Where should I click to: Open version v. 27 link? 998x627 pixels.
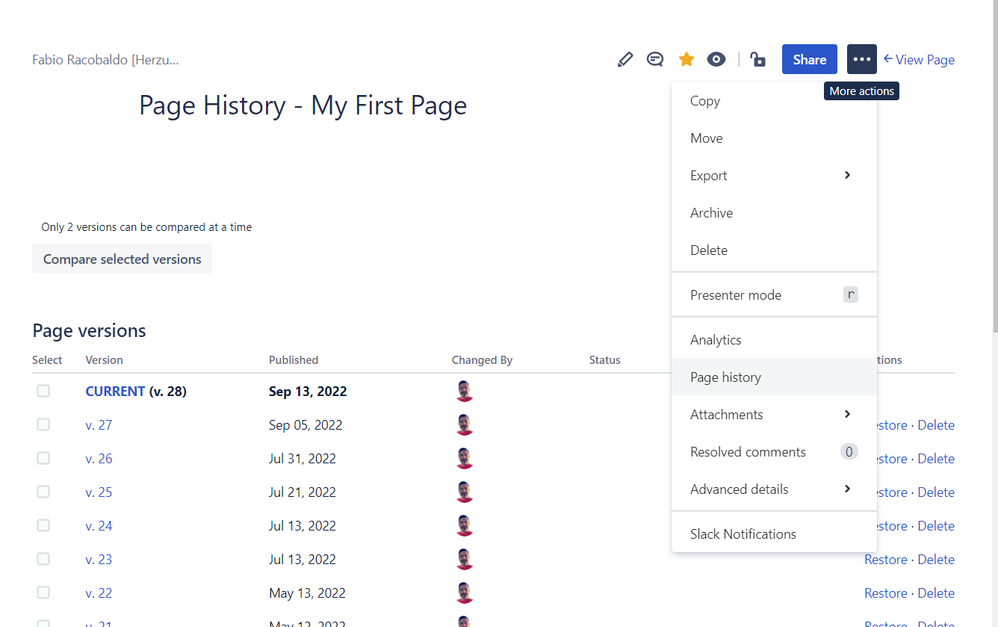tap(99, 425)
